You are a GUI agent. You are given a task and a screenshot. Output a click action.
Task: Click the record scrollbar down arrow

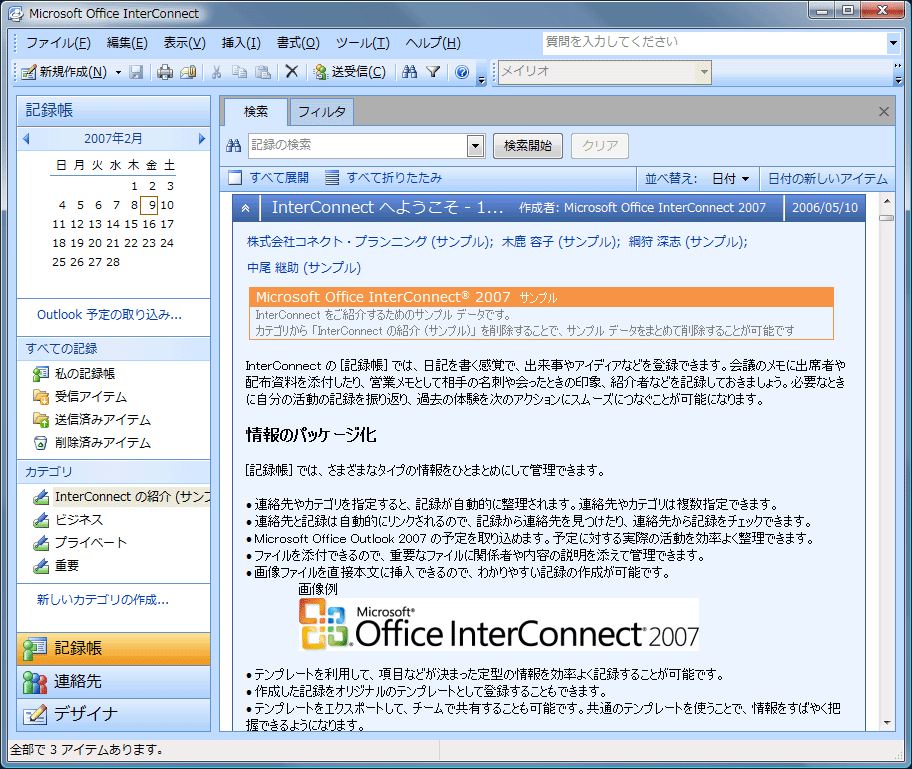tap(887, 722)
